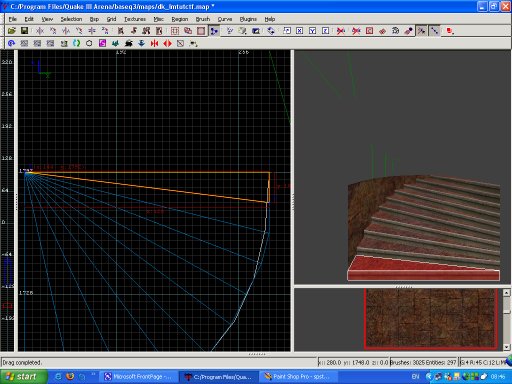Image resolution: width=512 pixels, height=384 pixels.
Task: Click the Quake map editor taskbar button
Action: [x=219, y=377]
